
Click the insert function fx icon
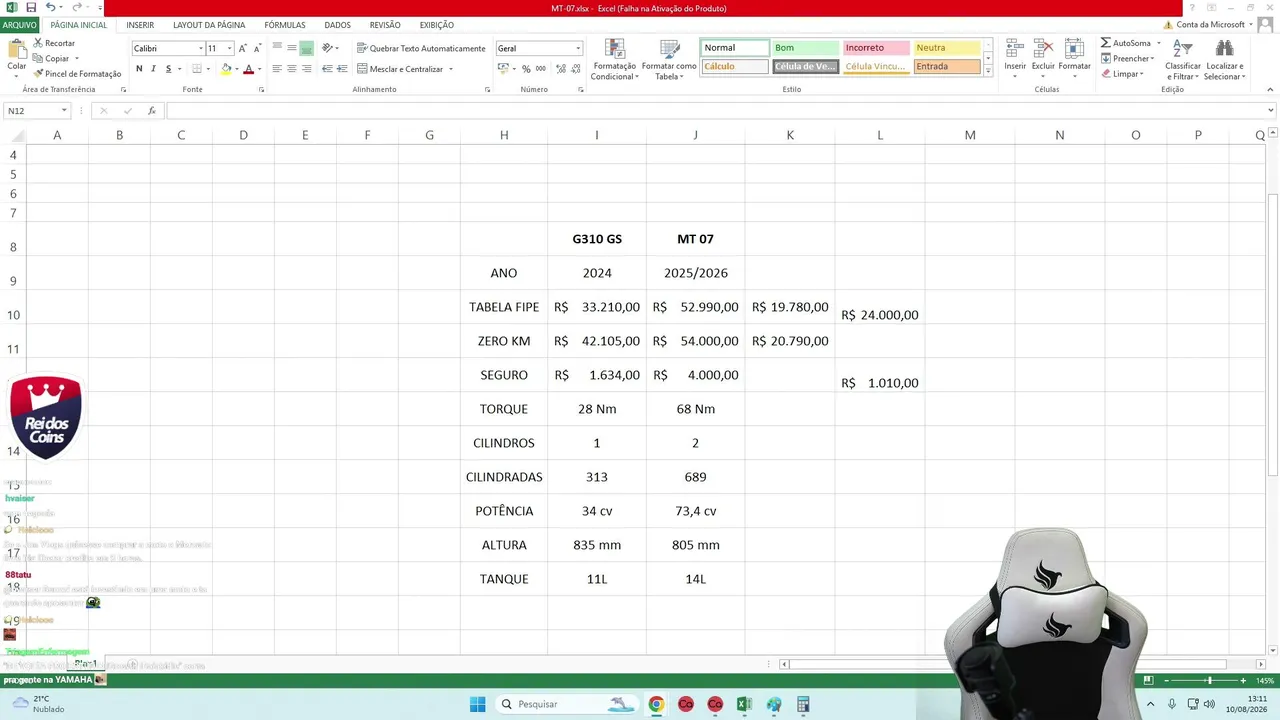pos(152,111)
